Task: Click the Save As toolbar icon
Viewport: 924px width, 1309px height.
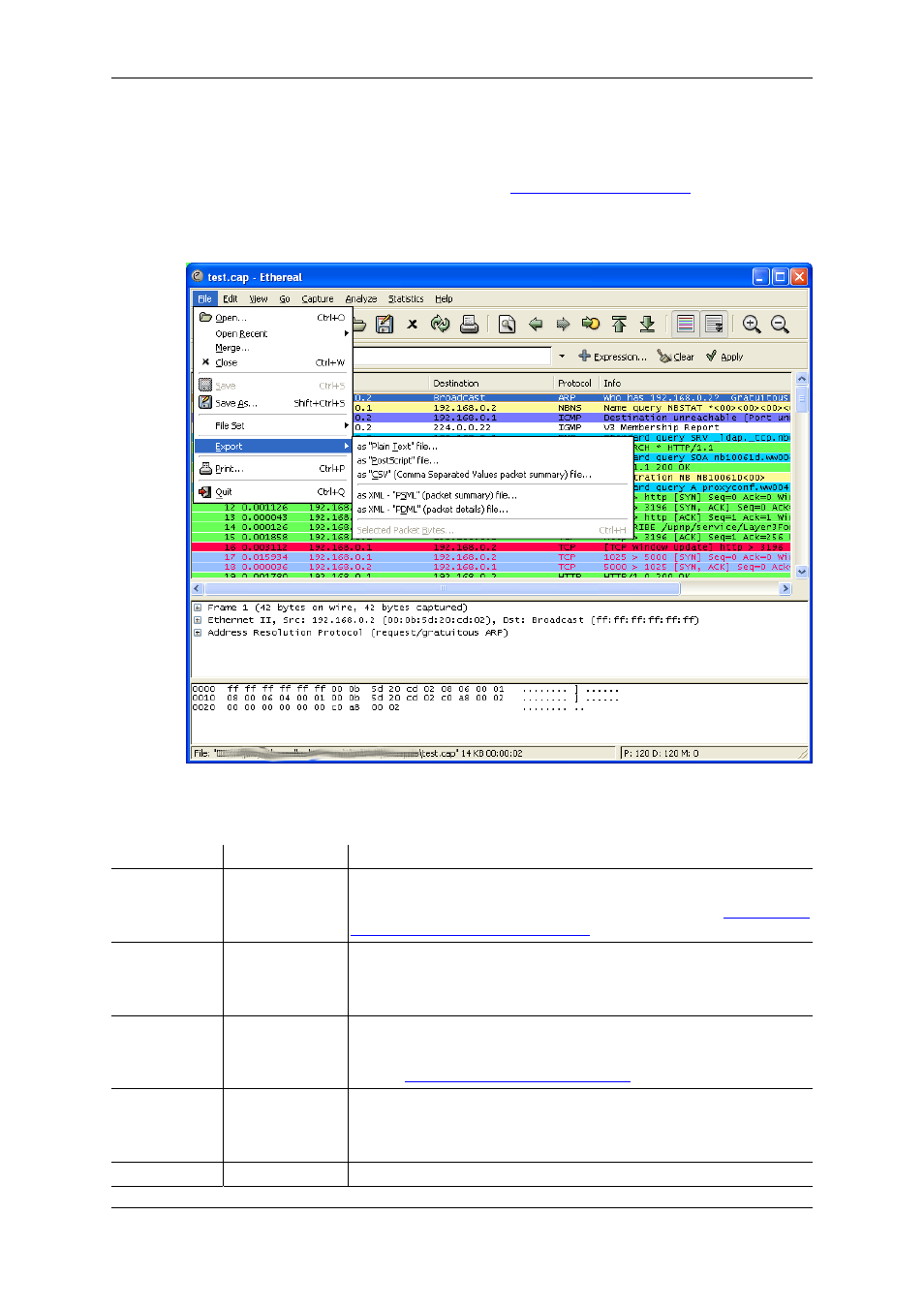Action: pyautogui.click(x=385, y=325)
